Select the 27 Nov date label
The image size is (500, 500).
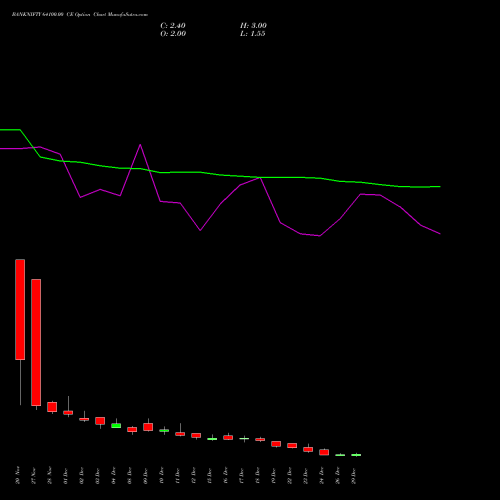tap(34, 476)
